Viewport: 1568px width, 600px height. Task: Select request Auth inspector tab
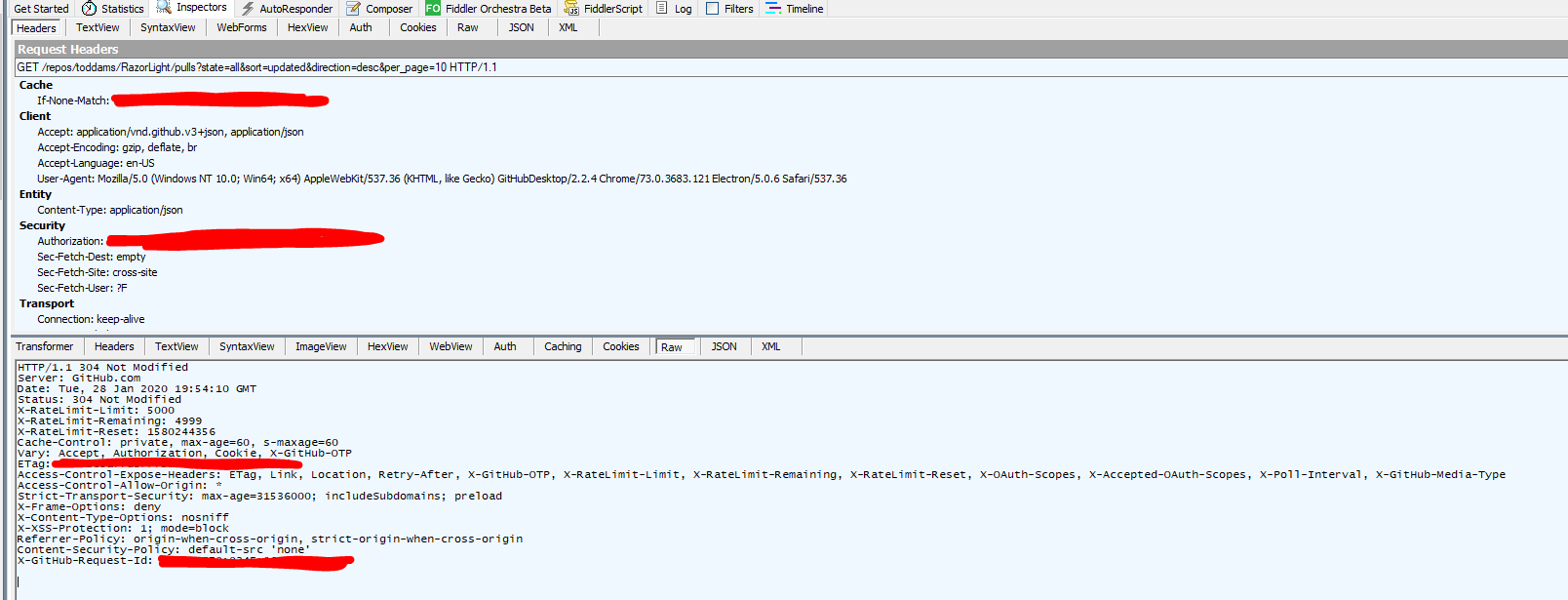[x=361, y=27]
